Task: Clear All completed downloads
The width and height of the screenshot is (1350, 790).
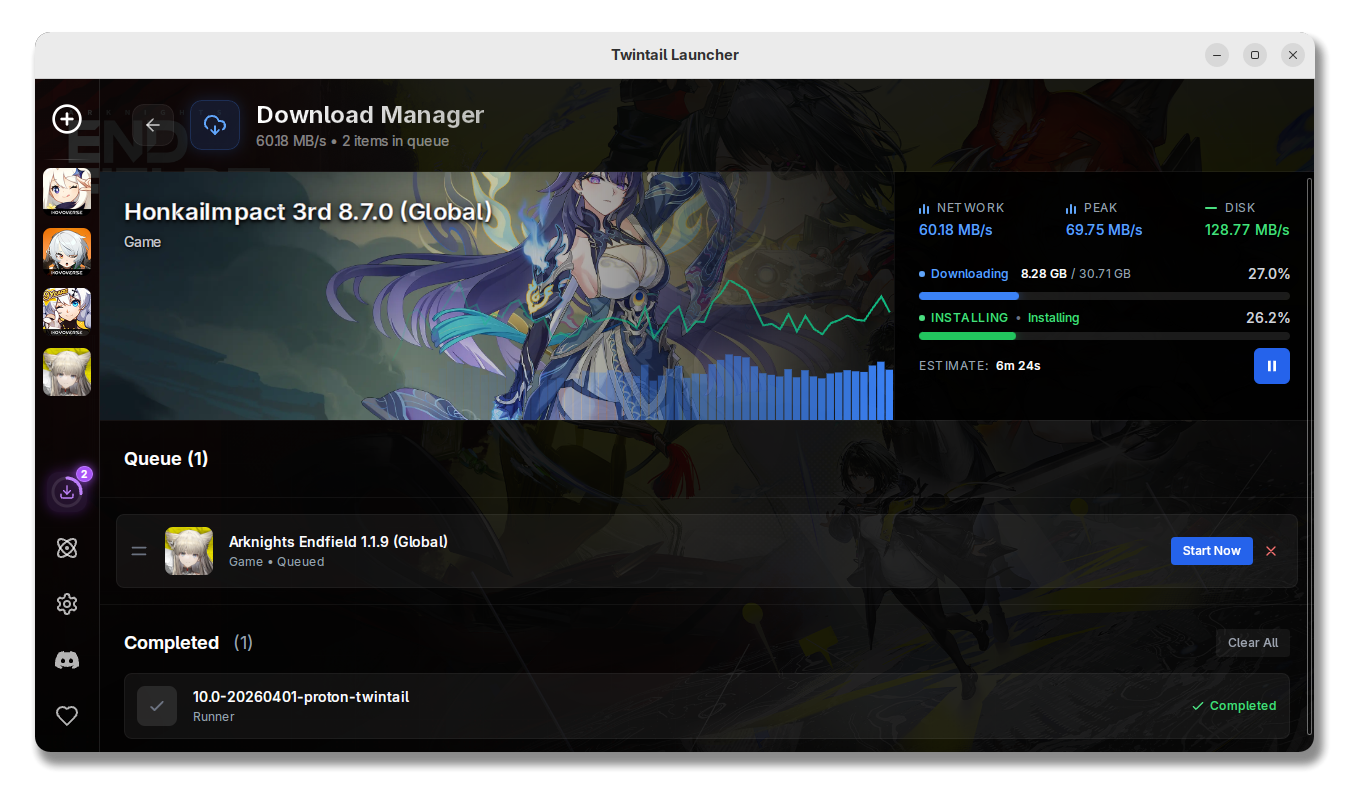Action: point(1253,643)
